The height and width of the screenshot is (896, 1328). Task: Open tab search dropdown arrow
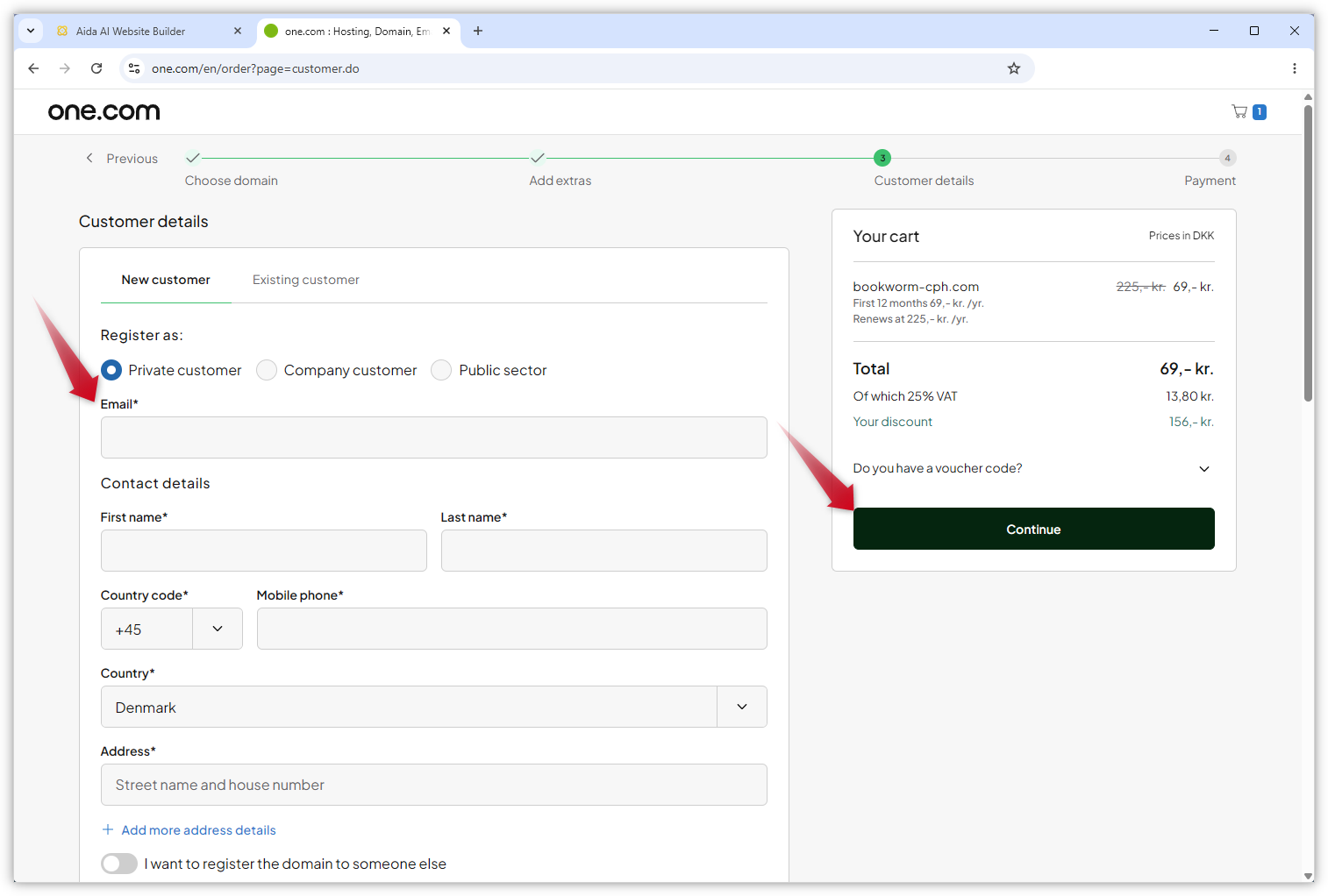pos(31,31)
